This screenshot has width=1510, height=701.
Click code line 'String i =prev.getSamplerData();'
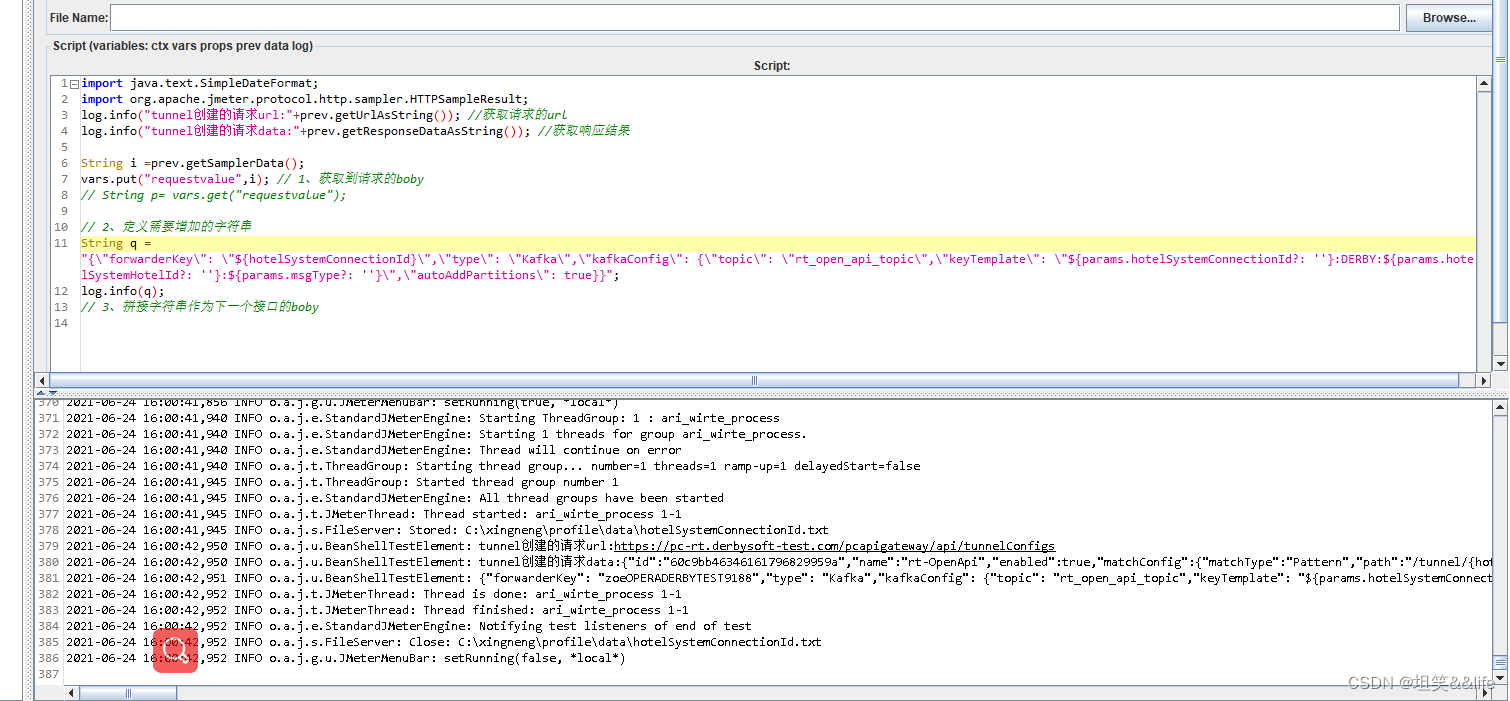(x=192, y=163)
